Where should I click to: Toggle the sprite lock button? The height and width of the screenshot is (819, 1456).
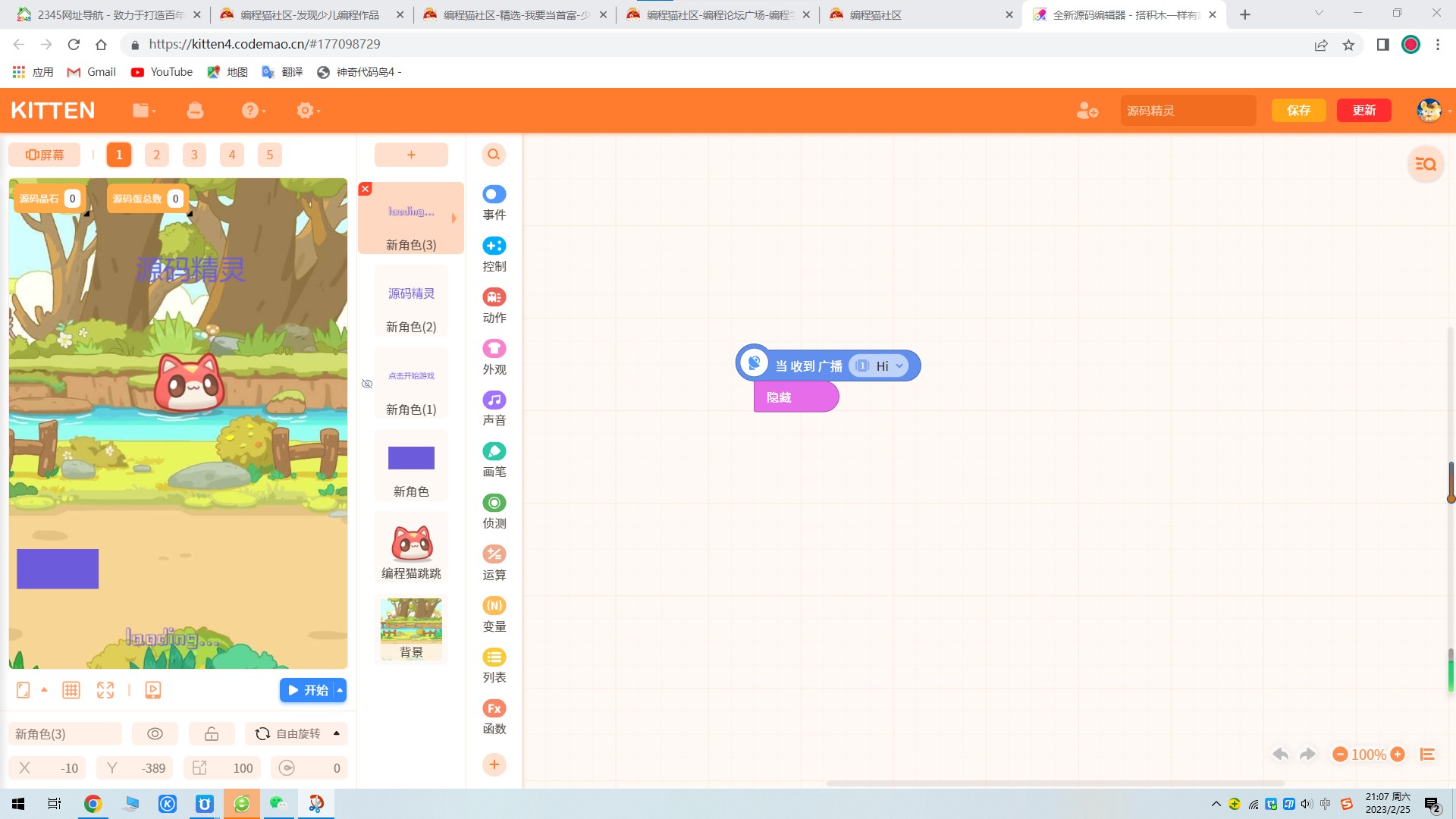pyautogui.click(x=212, y=734)
